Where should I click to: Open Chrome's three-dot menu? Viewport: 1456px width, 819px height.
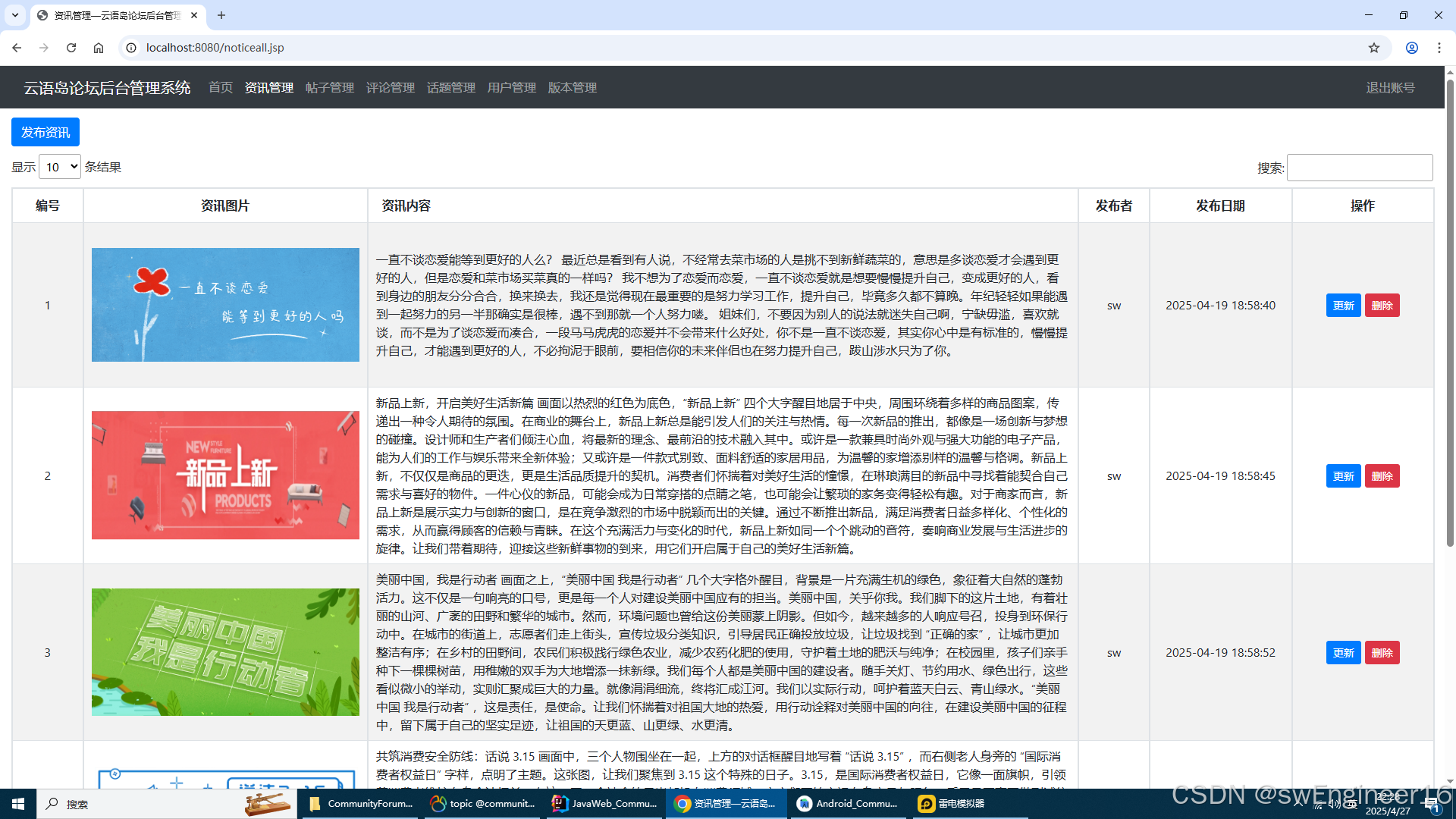tap(1439, 48)
